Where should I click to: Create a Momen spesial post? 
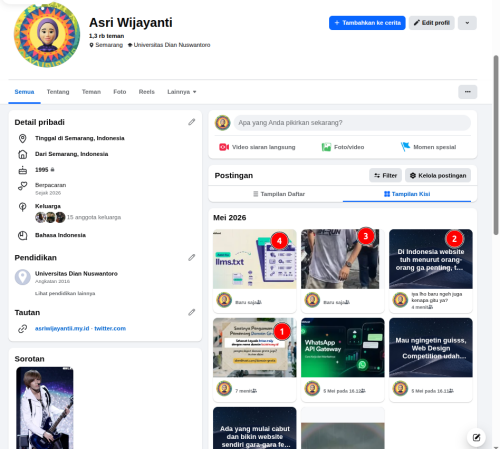point(428,147)
